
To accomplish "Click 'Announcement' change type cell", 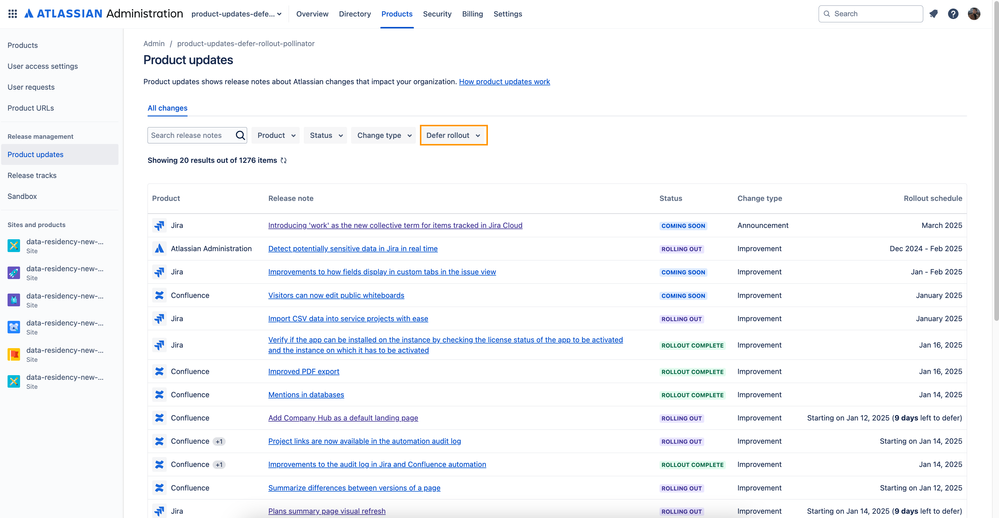I will [x=763, y=226].
